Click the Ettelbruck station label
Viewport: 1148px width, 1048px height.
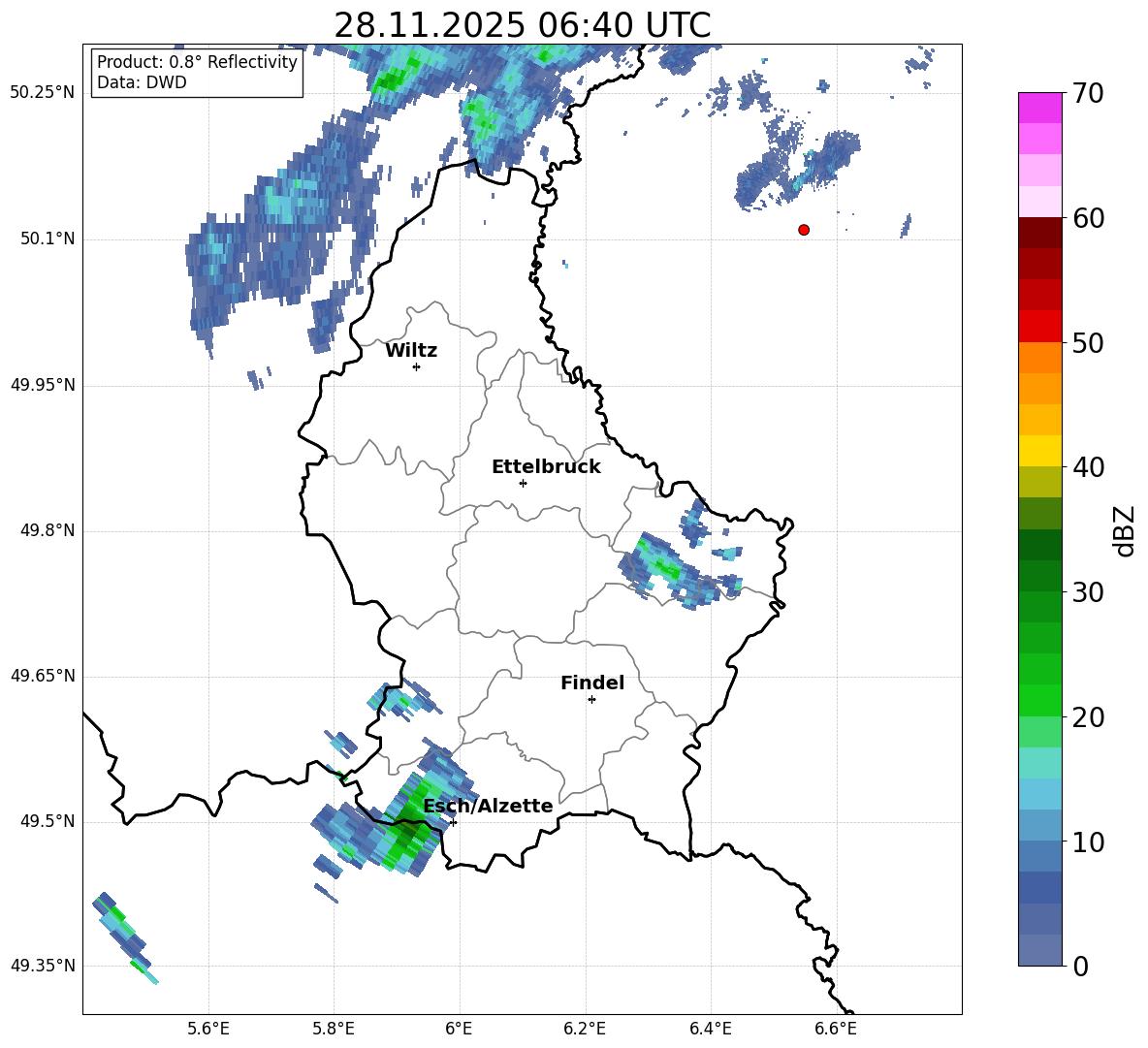pyautogui.click(x=546, y=467)
